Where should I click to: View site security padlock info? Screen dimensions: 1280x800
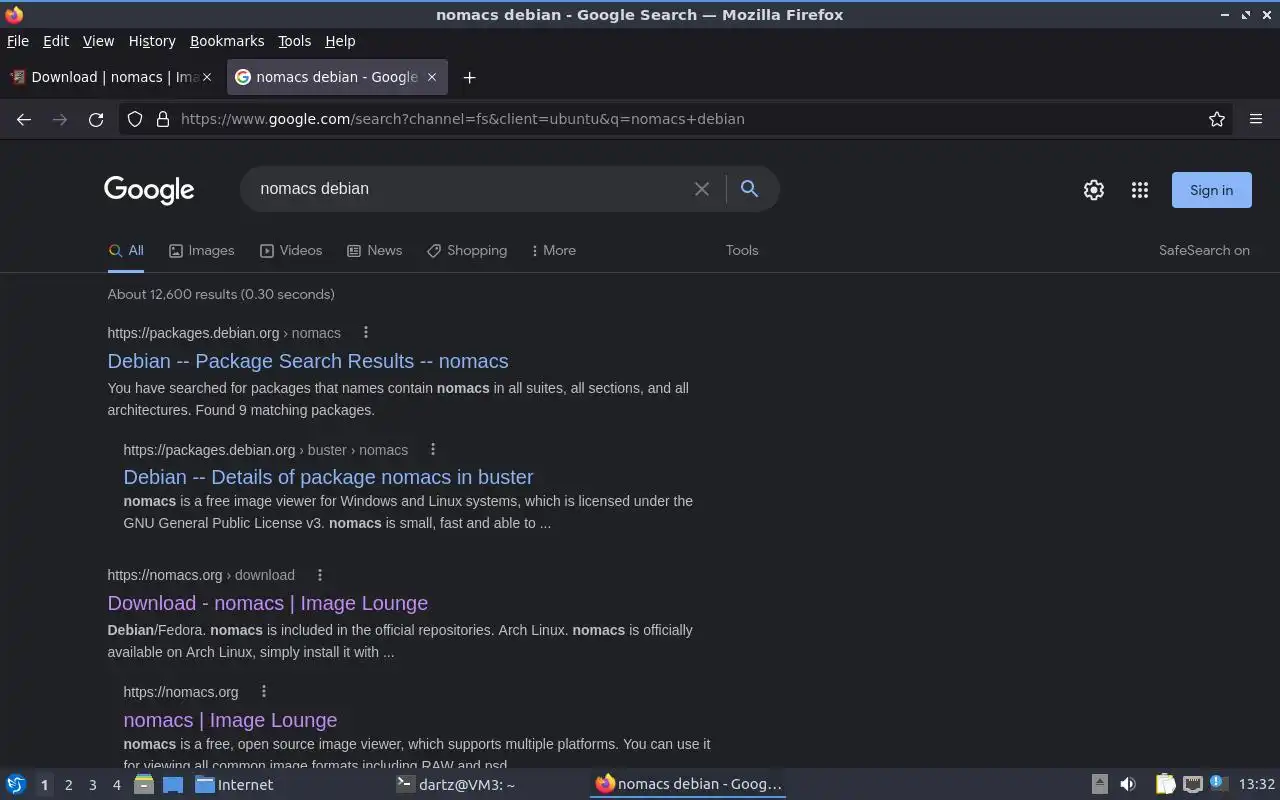tap(163, 119)
